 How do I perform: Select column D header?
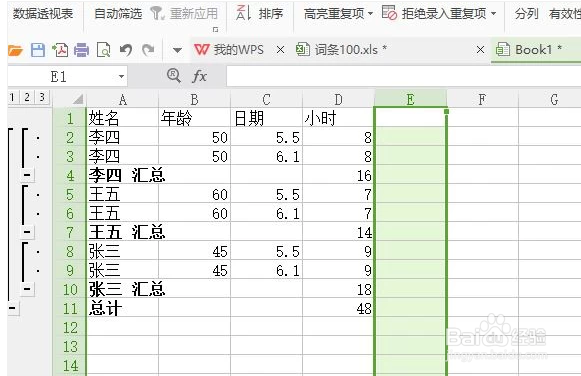pos(338,99)
